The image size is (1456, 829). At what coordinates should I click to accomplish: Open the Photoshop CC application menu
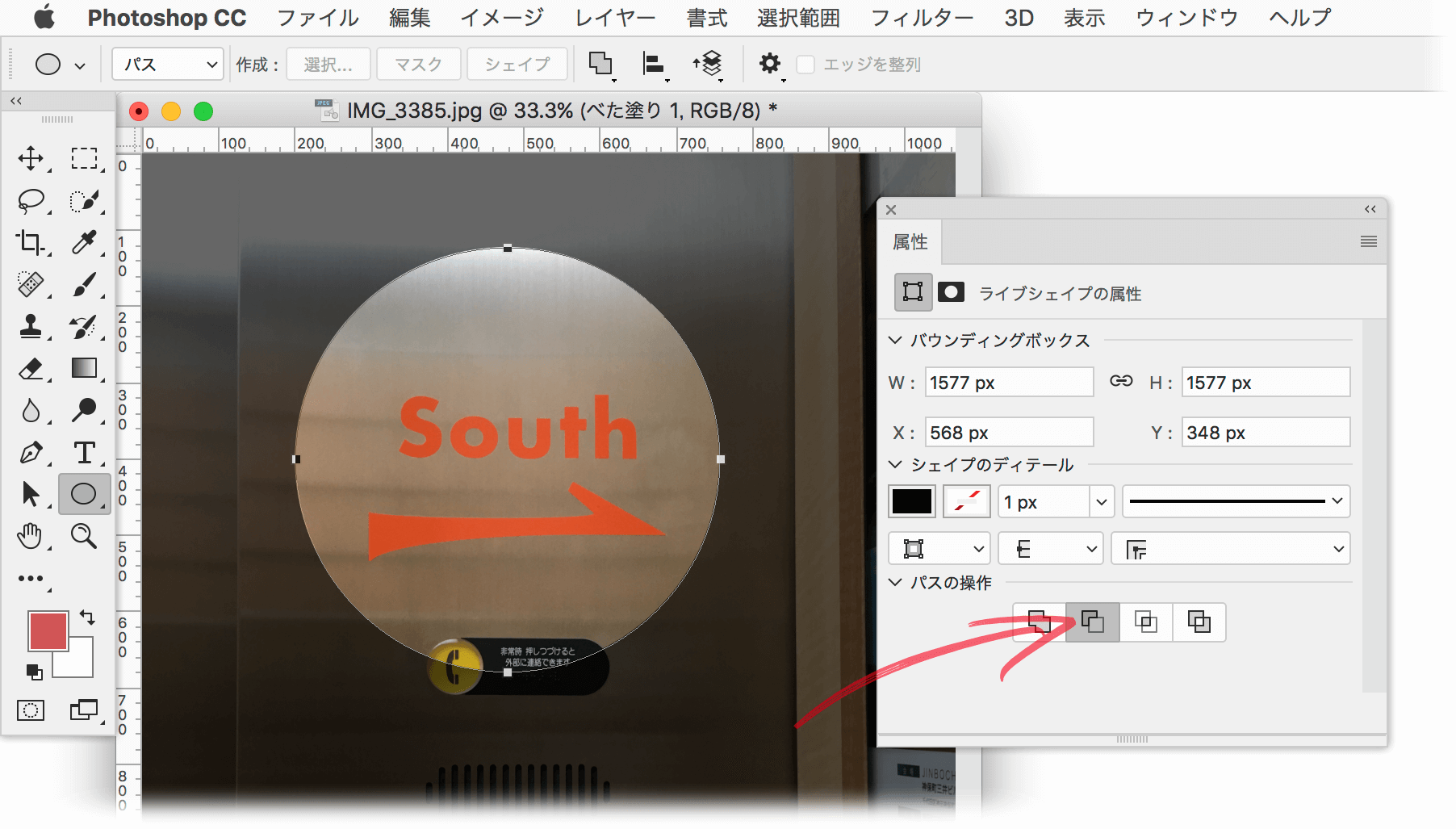[167, 17]
